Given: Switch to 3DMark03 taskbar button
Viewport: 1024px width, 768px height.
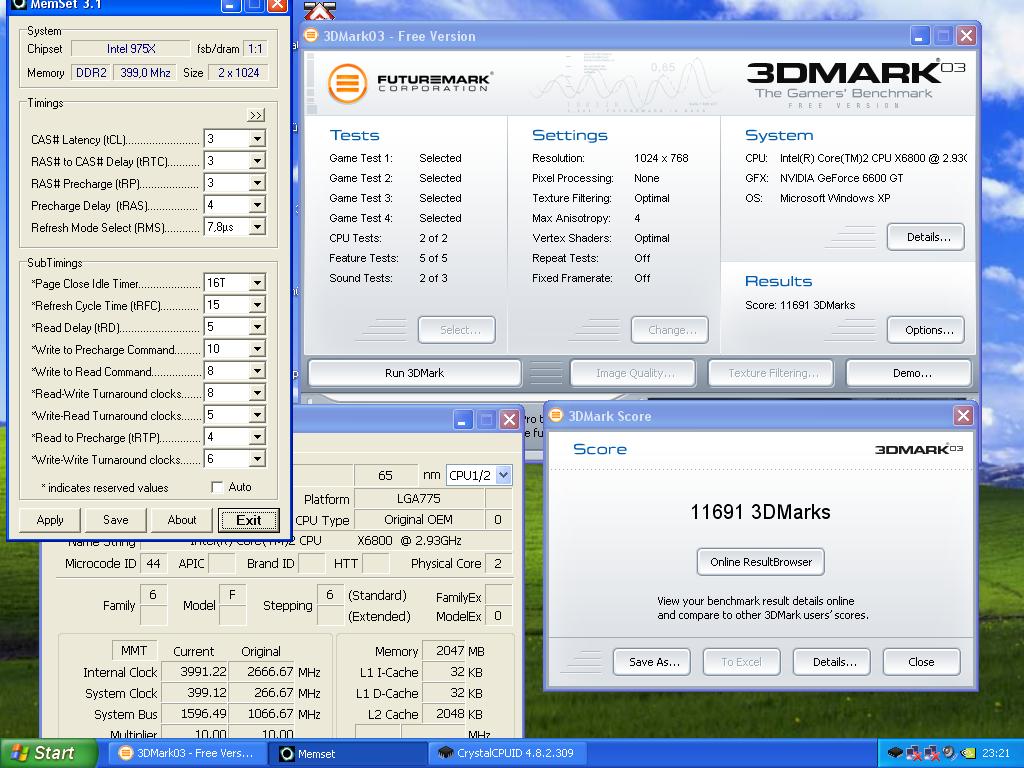Looking at the screenshot, I should tap(186, 753).
